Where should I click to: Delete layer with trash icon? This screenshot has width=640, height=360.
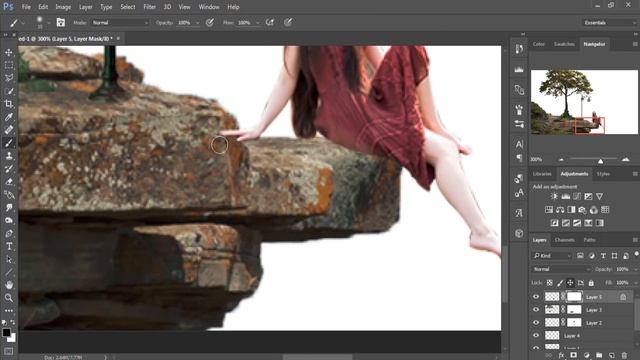(x=624, y=356)
